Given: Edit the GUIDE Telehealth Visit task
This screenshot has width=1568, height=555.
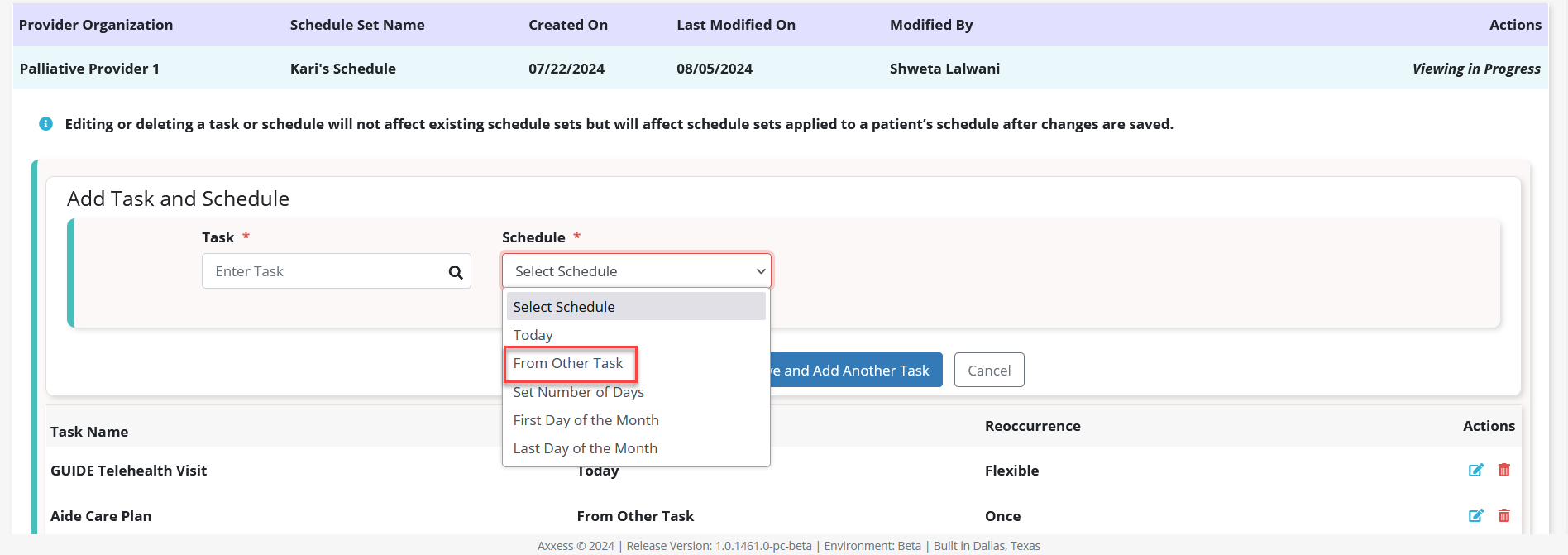Looking at the screenshot, I should click(x=1475, y=471).
